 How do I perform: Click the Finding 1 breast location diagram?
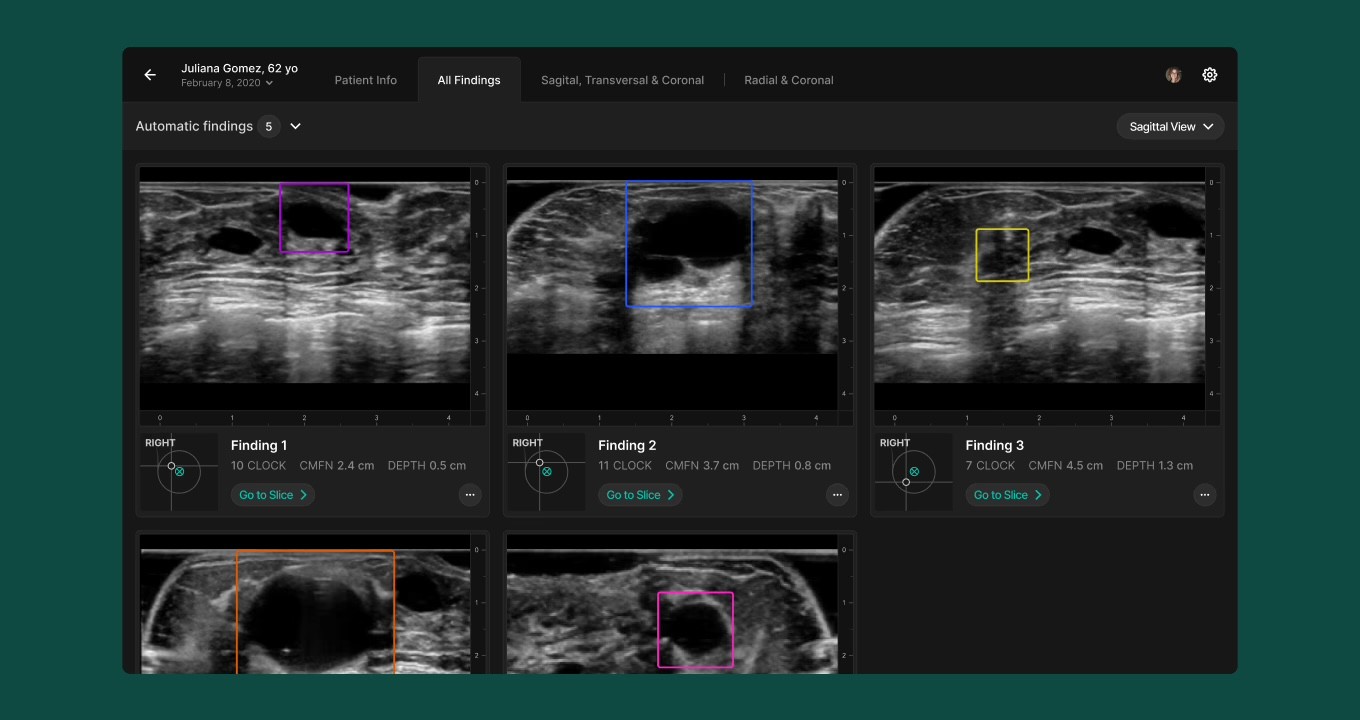tap(179, 471)
